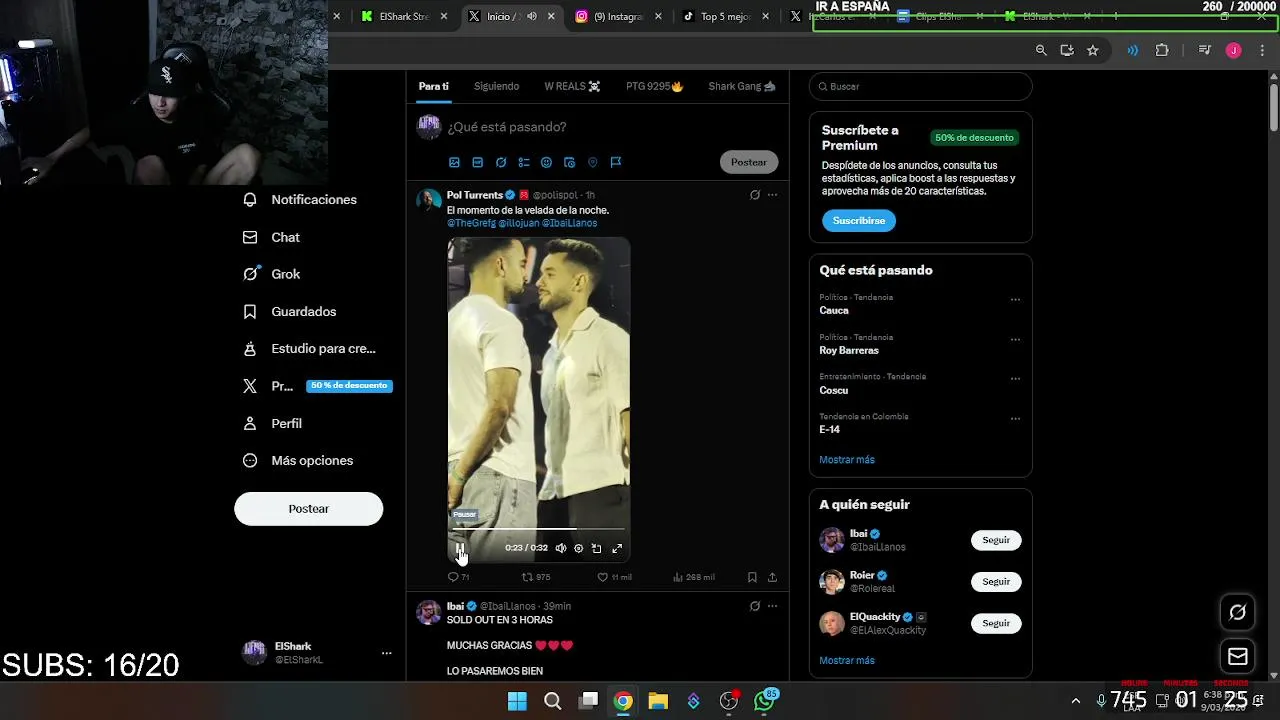Open video settings gear in the player
This screenshot has height=720, width=1280.
pyautogui.click(x=578, y=548)
